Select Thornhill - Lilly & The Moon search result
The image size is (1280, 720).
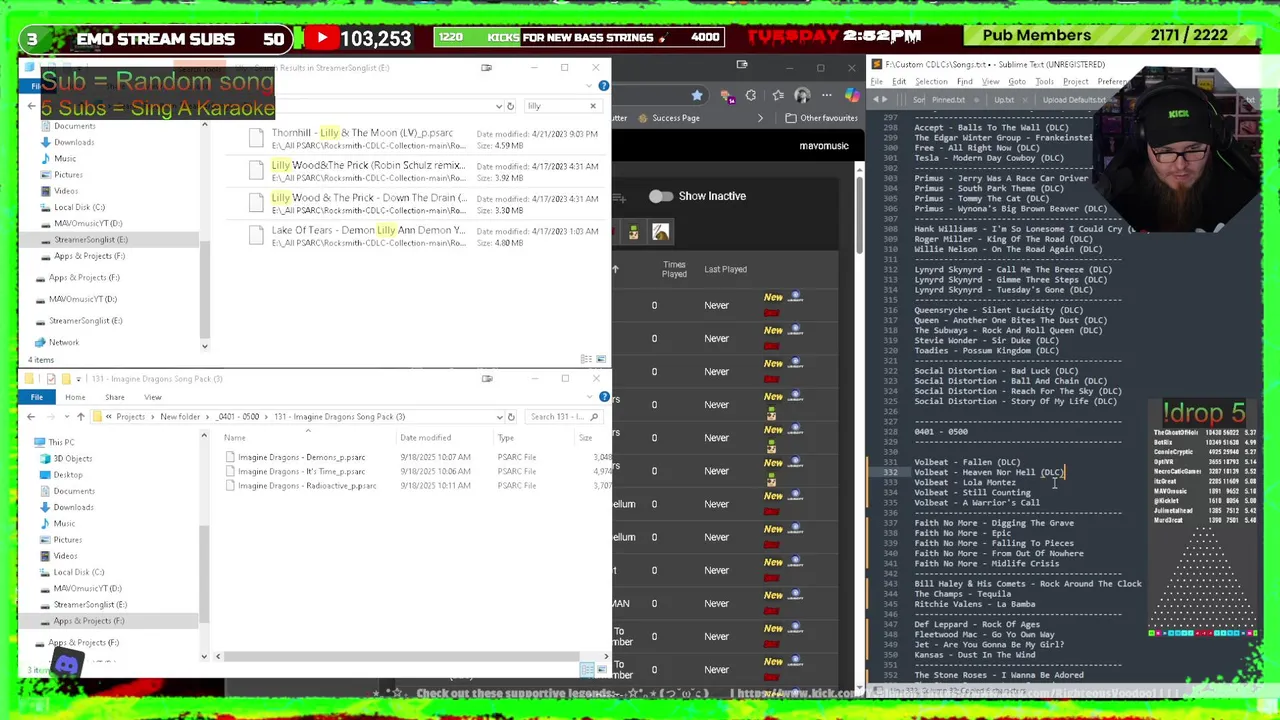pyautogui.click(x=423, y=139)
